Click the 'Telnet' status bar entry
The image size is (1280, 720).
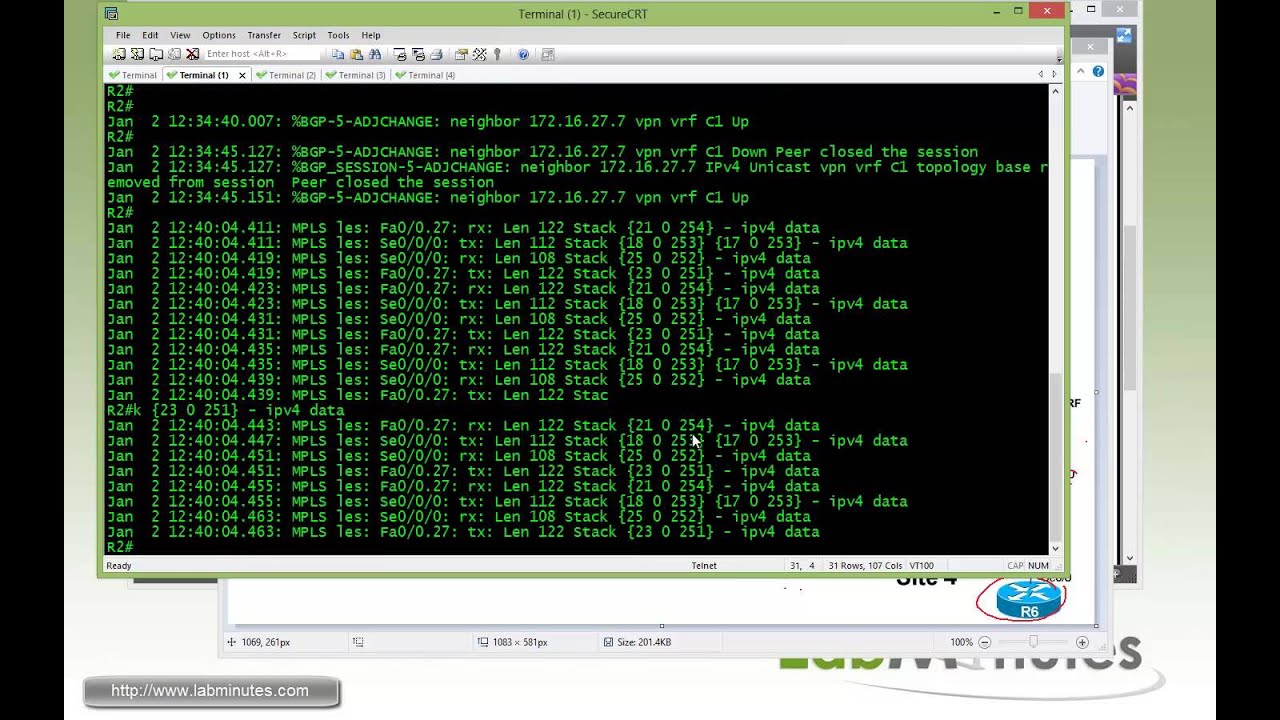click(704, 566)
